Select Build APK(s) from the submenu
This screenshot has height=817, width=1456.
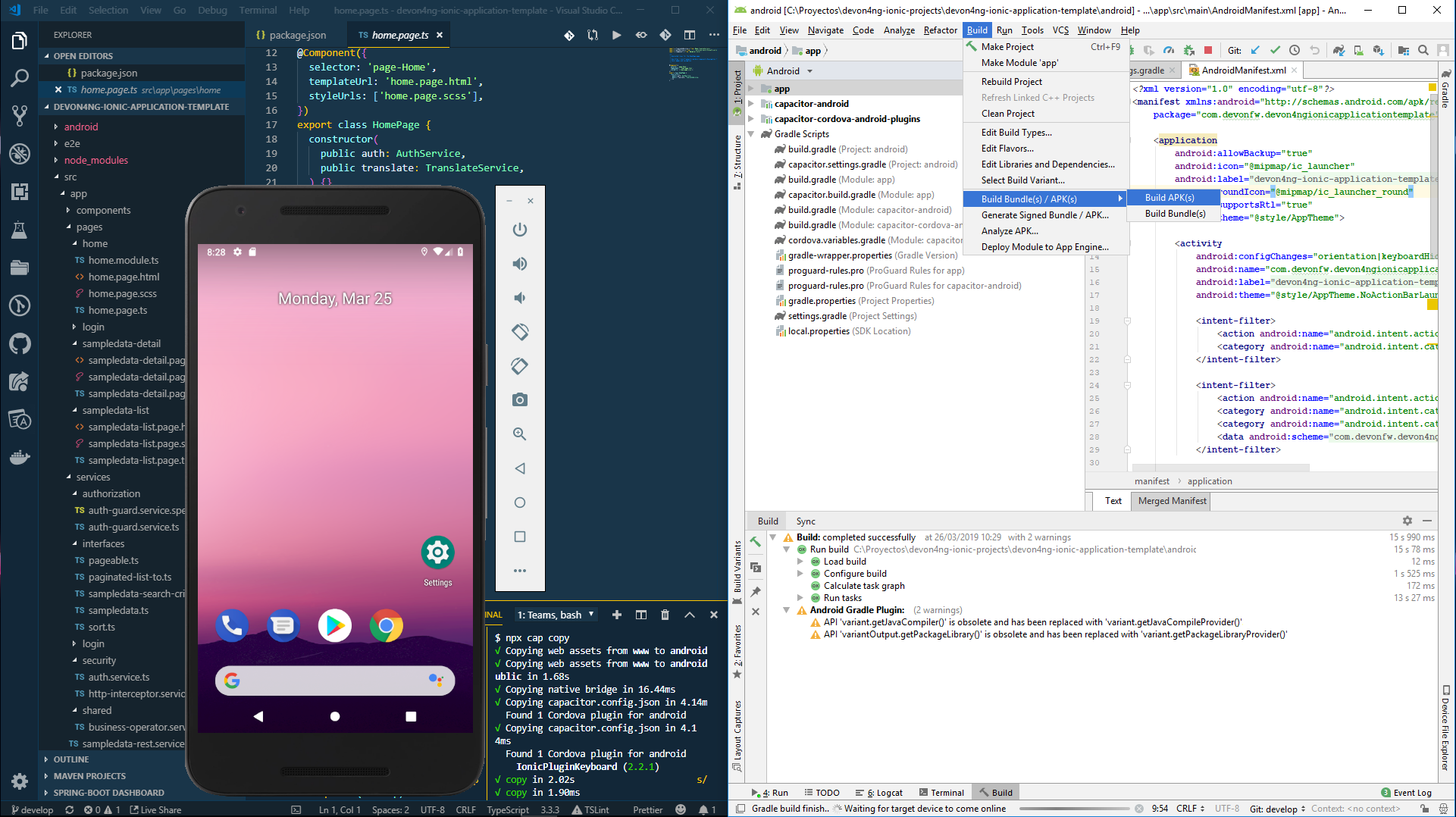[x=1169, y=198]
